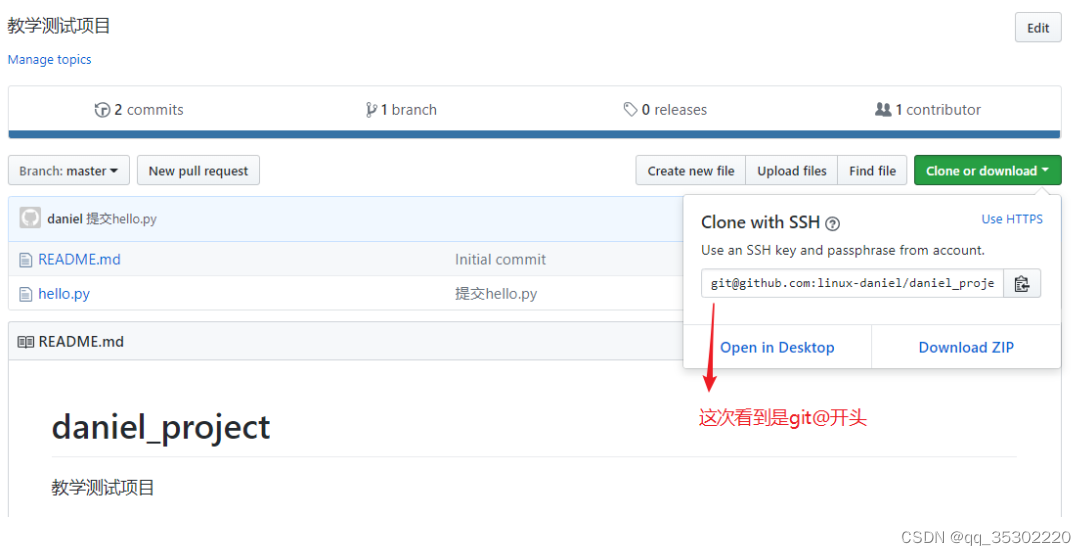Screen dimensions: 1086x555
Task: Click Create new file button
Action: (691, 170)
